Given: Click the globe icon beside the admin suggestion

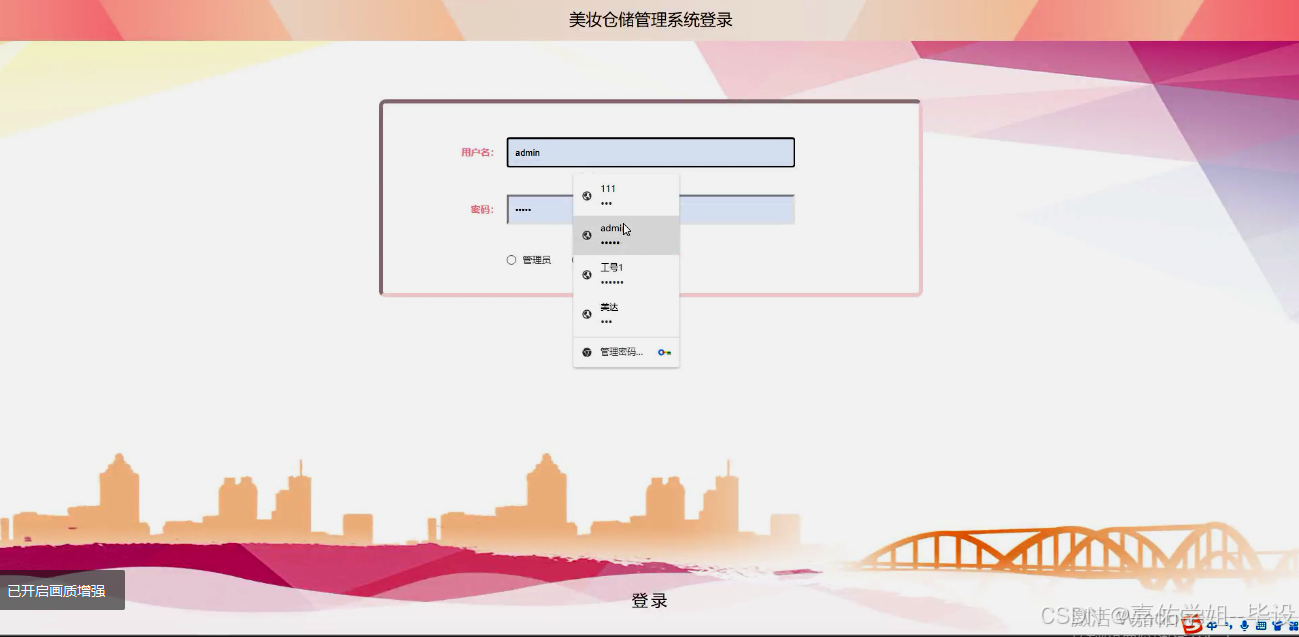Looking at the screenshot, I should click(586, 235).
